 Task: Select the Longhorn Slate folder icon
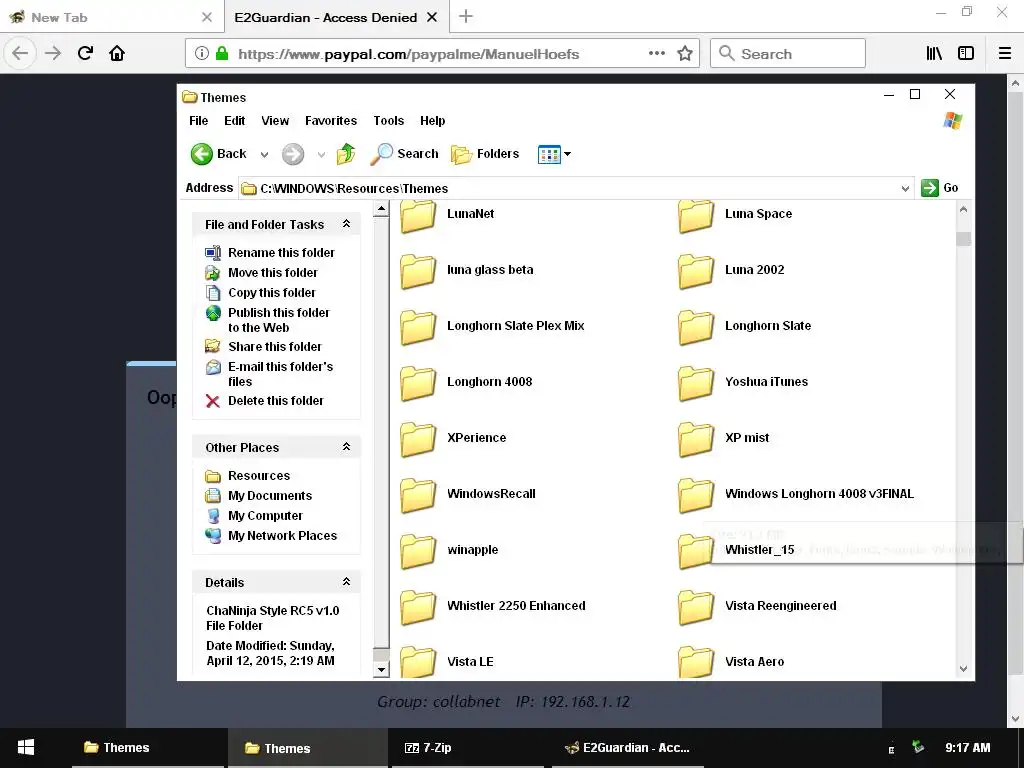pyautogui.click(x=696, y=327)
